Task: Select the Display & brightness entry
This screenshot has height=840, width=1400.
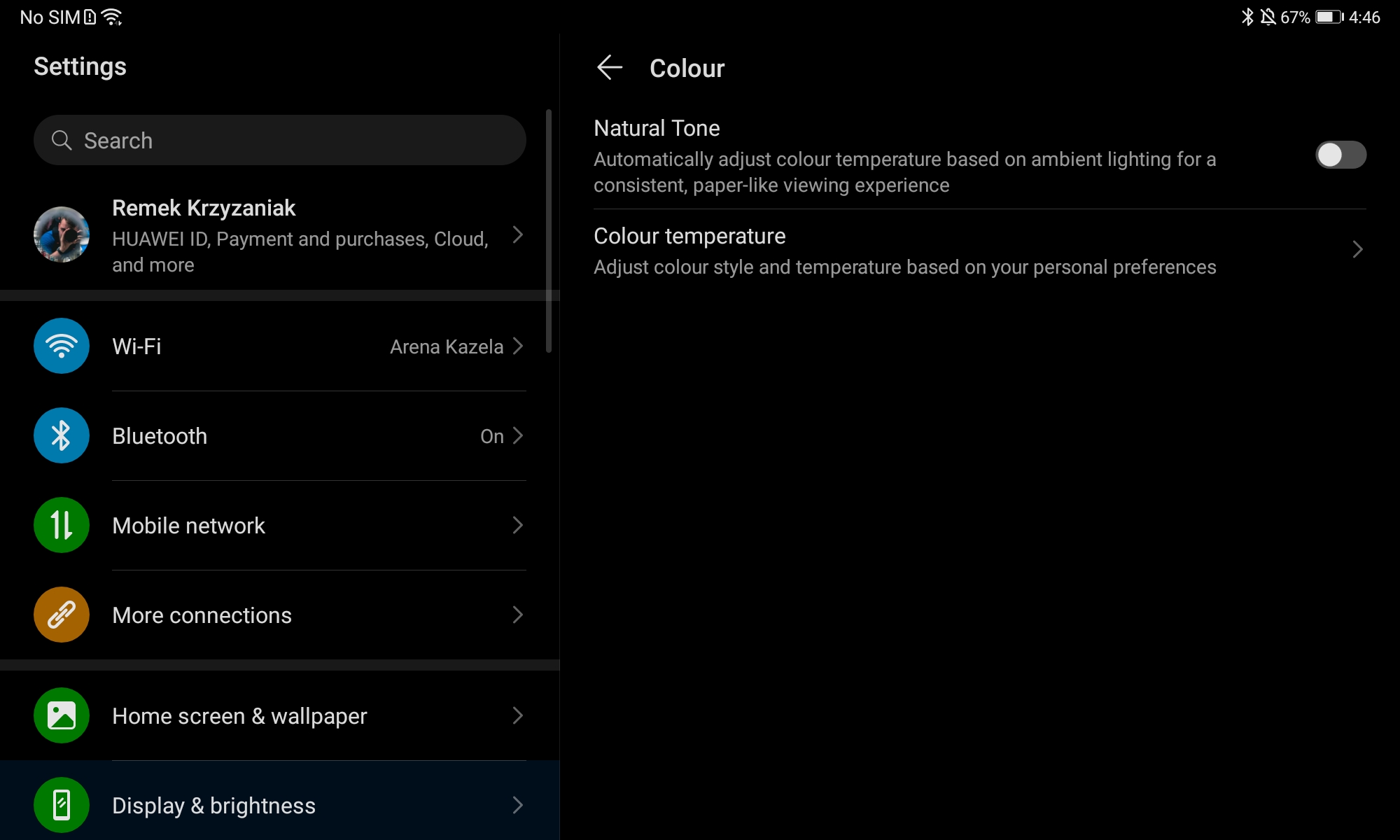Action: 280,806
